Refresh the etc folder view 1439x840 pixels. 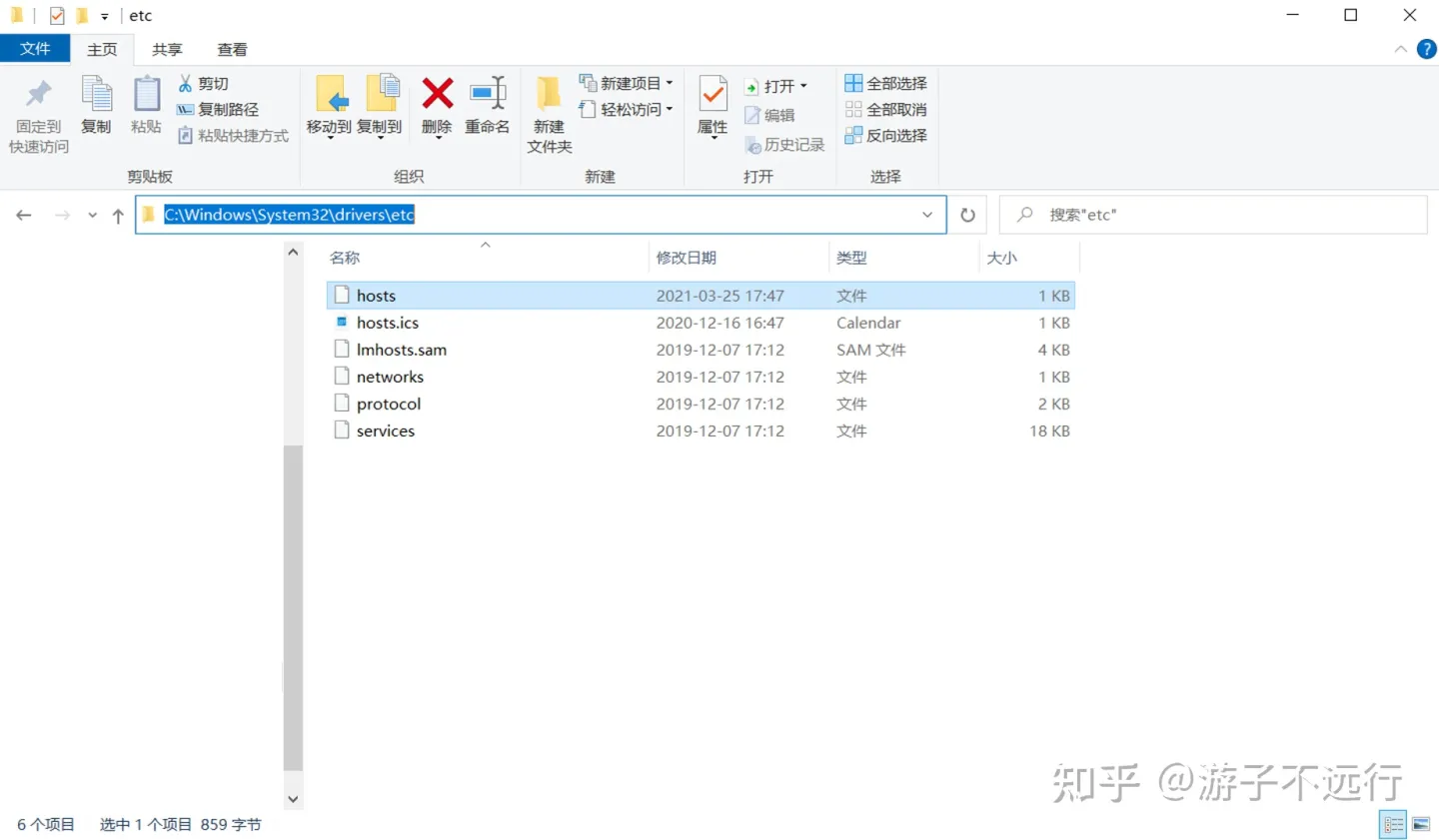pos(967,215)
